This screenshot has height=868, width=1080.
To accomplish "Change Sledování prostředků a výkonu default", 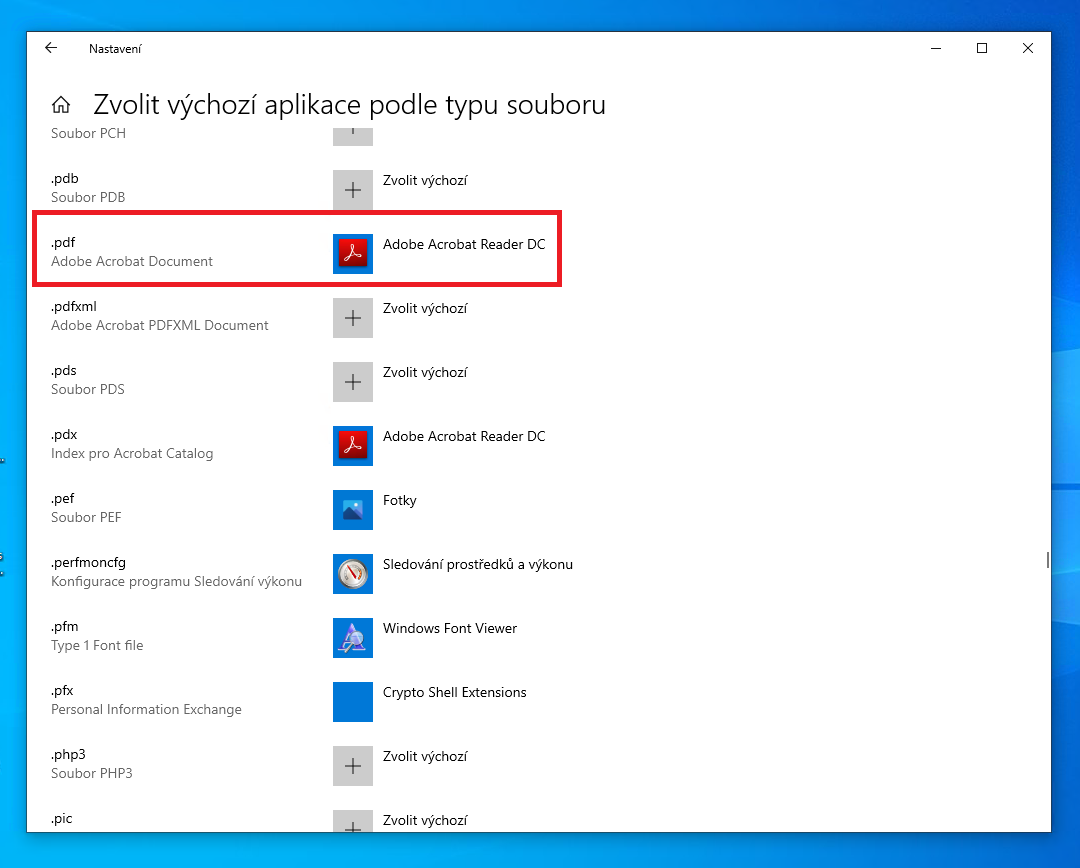I will pyautogui.click(x=478, y=564).
